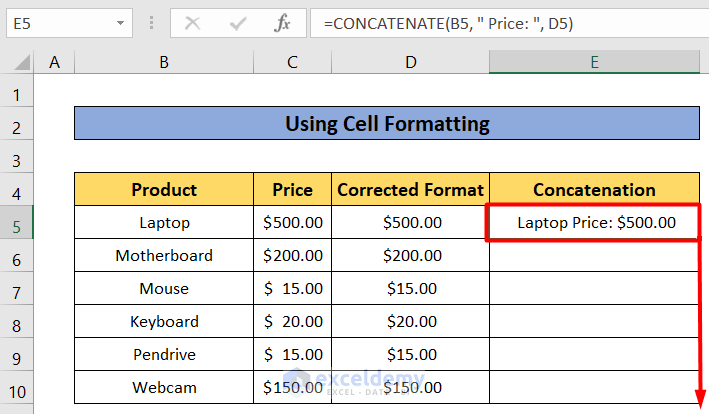Select the Webcam price $150.00 cell

coord(292,387)
